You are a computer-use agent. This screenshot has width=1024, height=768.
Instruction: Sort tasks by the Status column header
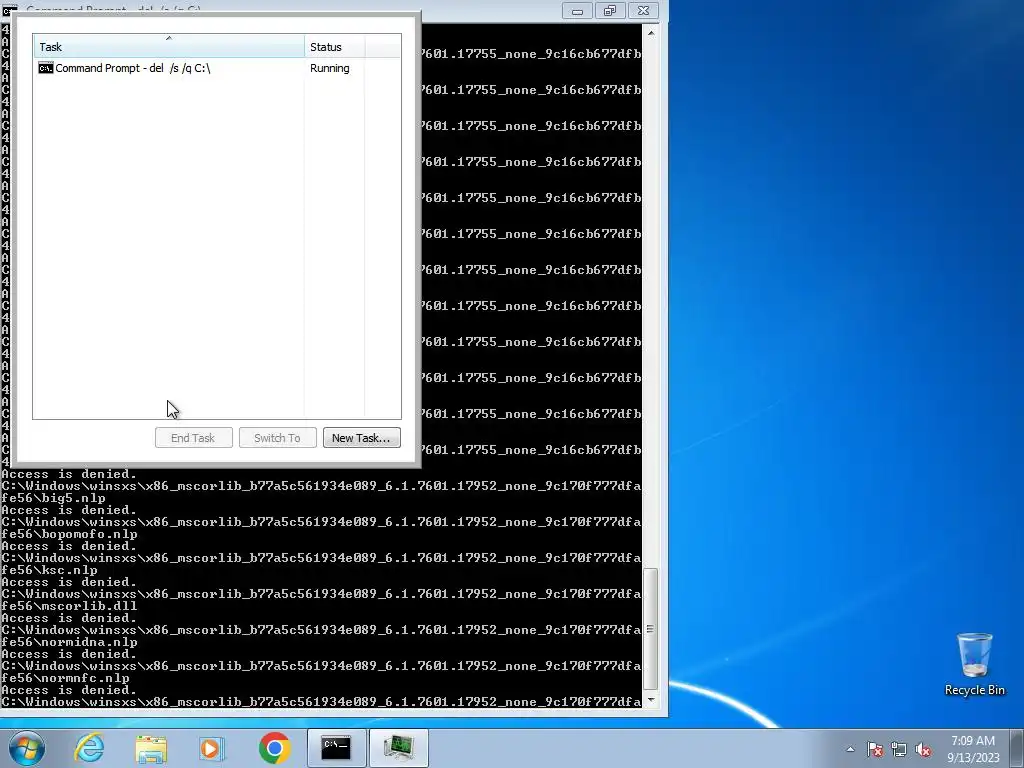(x=334, y=46)
